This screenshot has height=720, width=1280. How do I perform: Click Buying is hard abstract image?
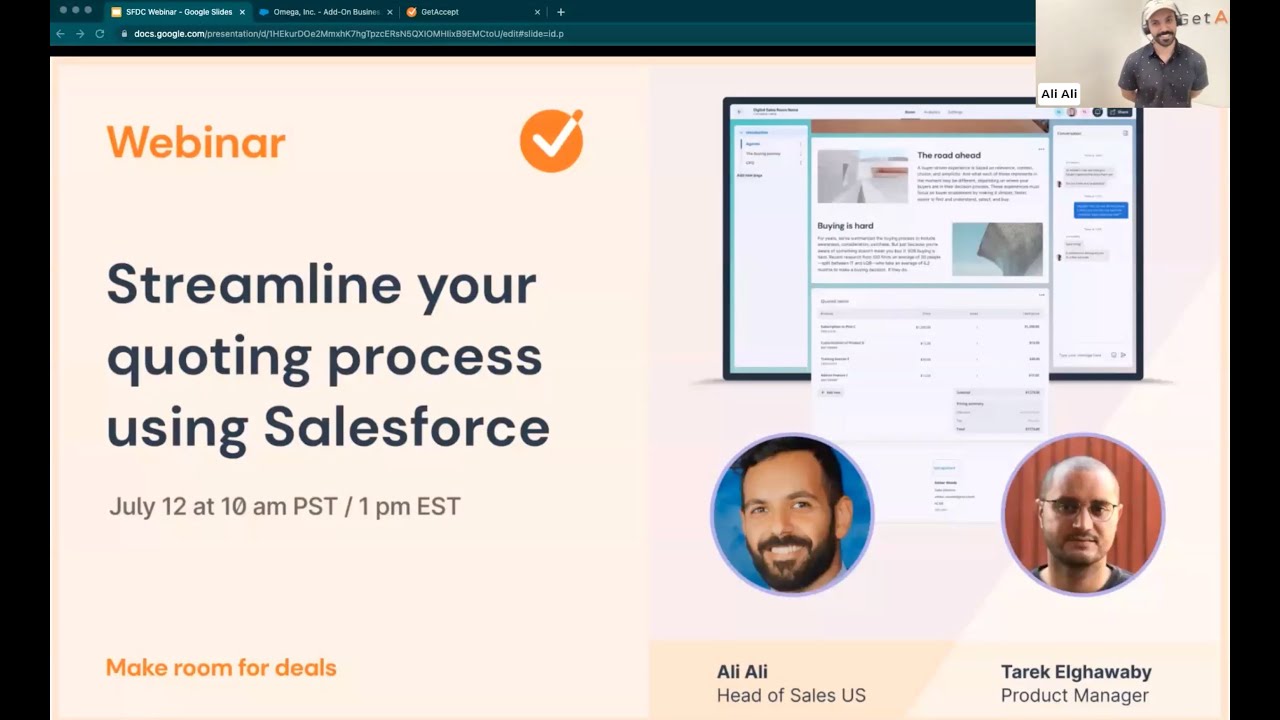pyautogui.click(x=997, y=249)
